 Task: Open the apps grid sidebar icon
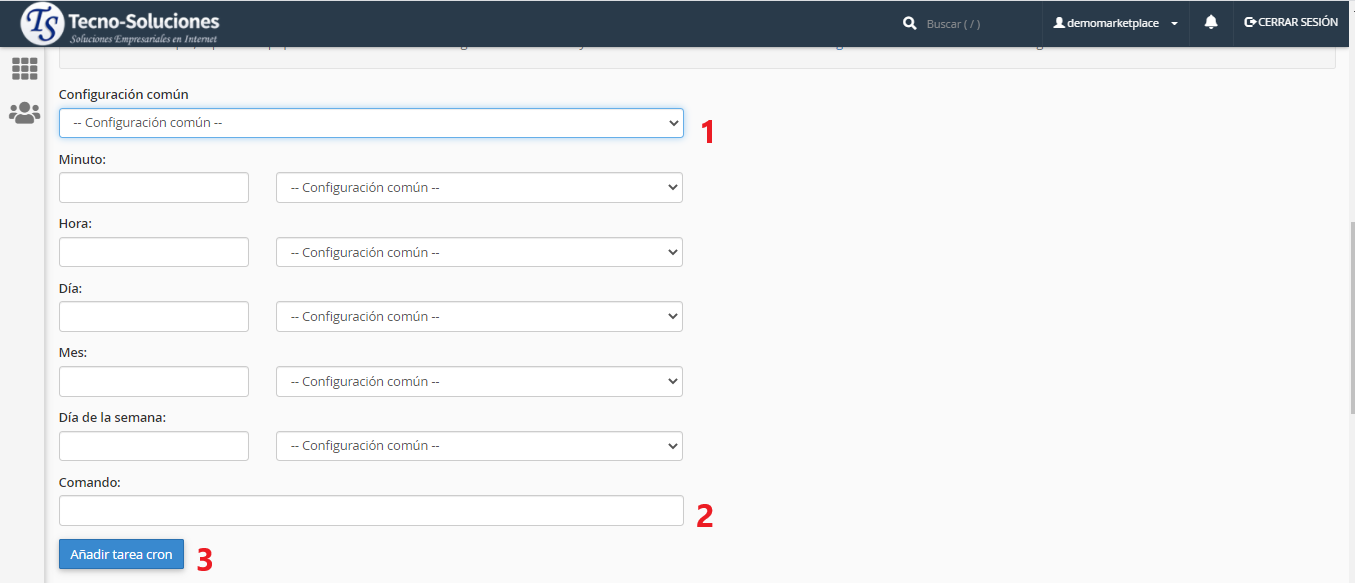(x=24, y=69)
